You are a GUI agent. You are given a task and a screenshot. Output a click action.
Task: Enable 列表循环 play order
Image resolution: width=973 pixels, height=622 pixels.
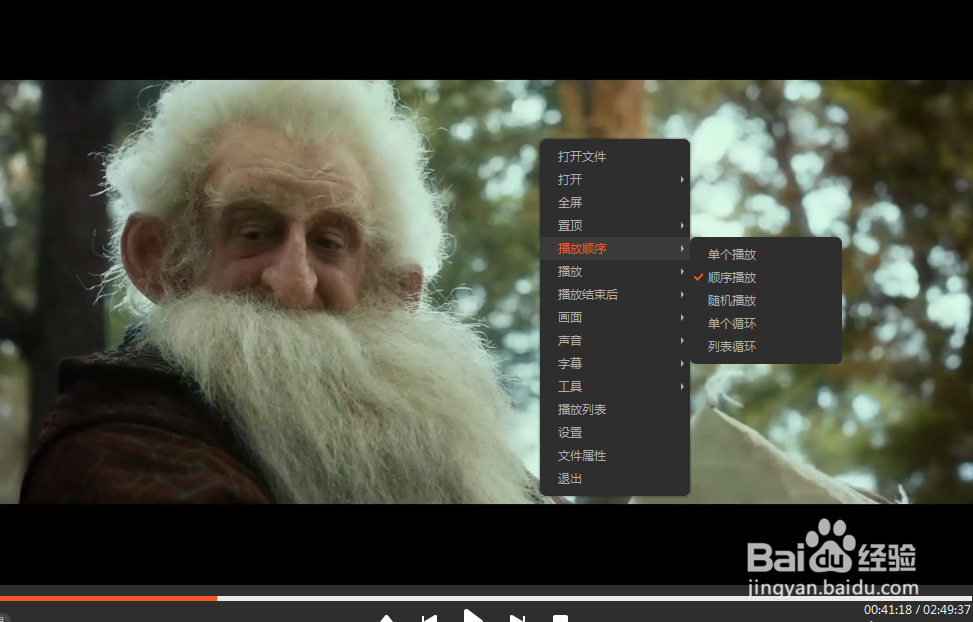coord(766,346)
